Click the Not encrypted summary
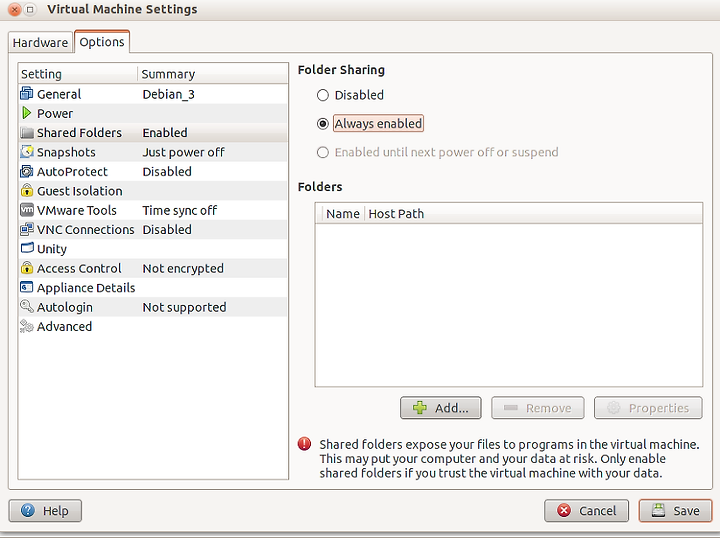 click(x=183, y=268)
